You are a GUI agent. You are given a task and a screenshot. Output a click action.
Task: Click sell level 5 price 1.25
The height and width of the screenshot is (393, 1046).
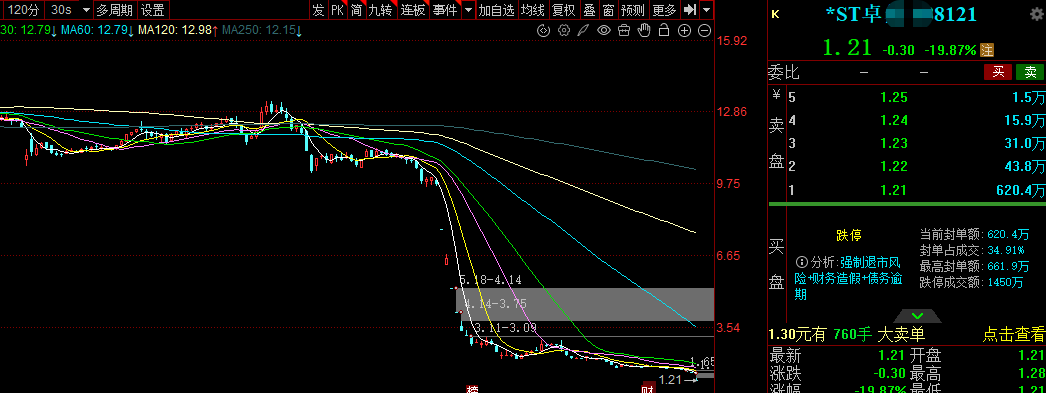893,97
